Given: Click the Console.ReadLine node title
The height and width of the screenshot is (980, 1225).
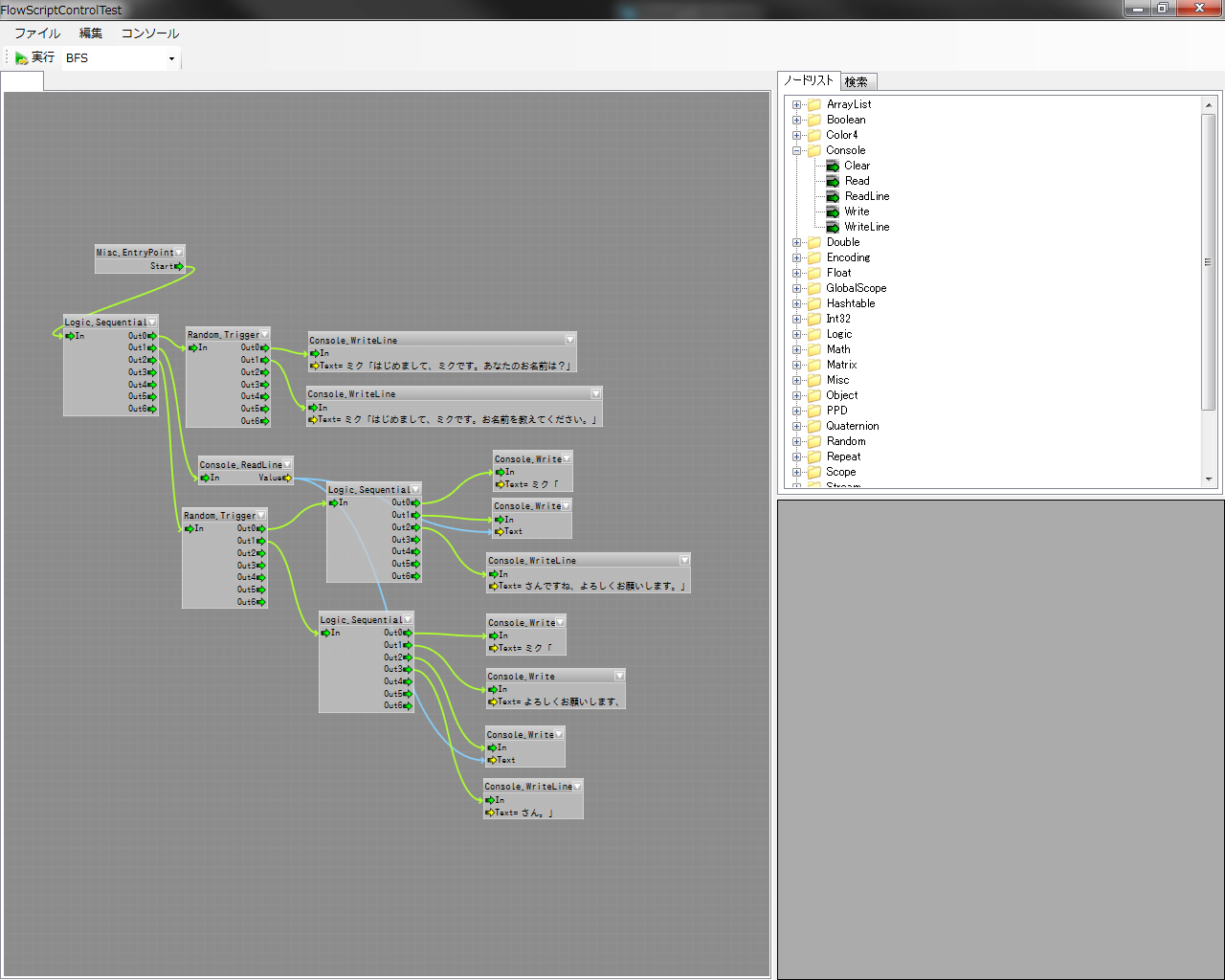Looking at the screenshot, I should 240,465.
